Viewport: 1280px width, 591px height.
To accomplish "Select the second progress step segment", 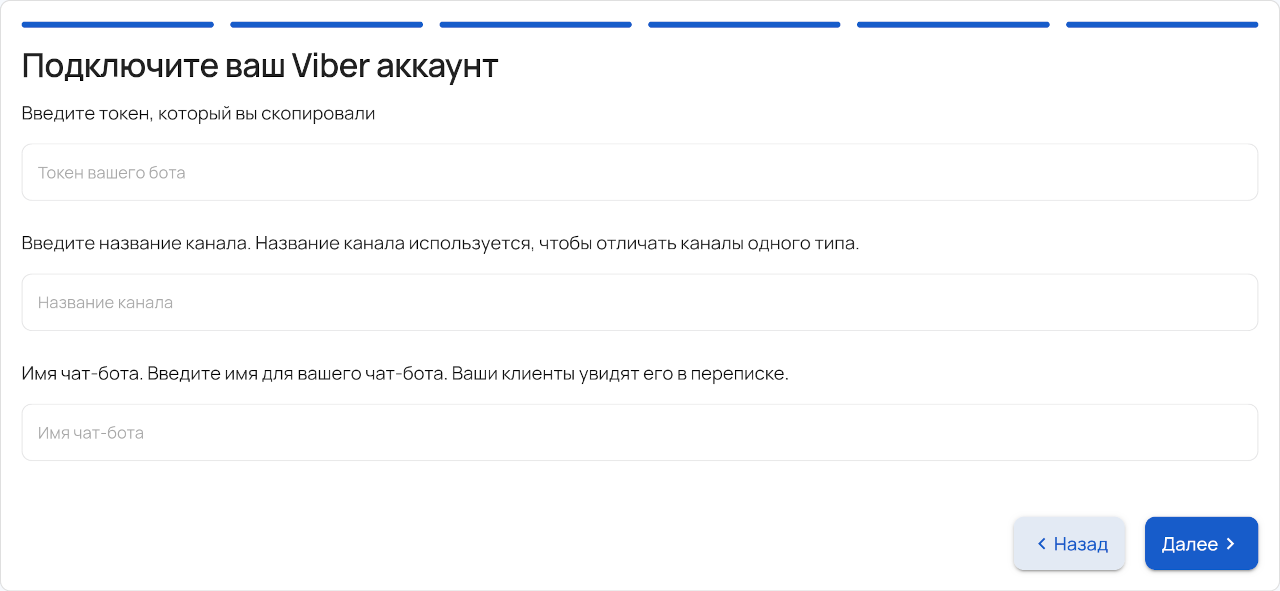I will coord(326,24).
